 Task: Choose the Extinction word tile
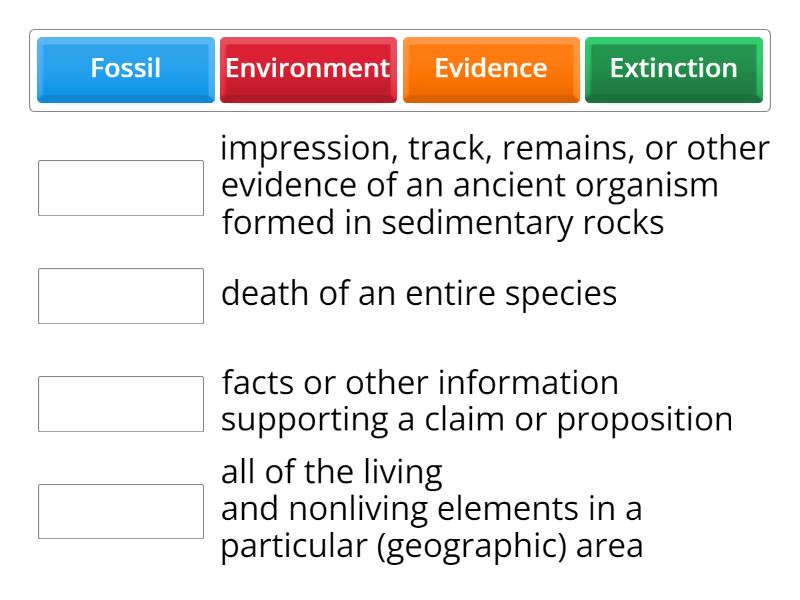(x=673, y=69)
